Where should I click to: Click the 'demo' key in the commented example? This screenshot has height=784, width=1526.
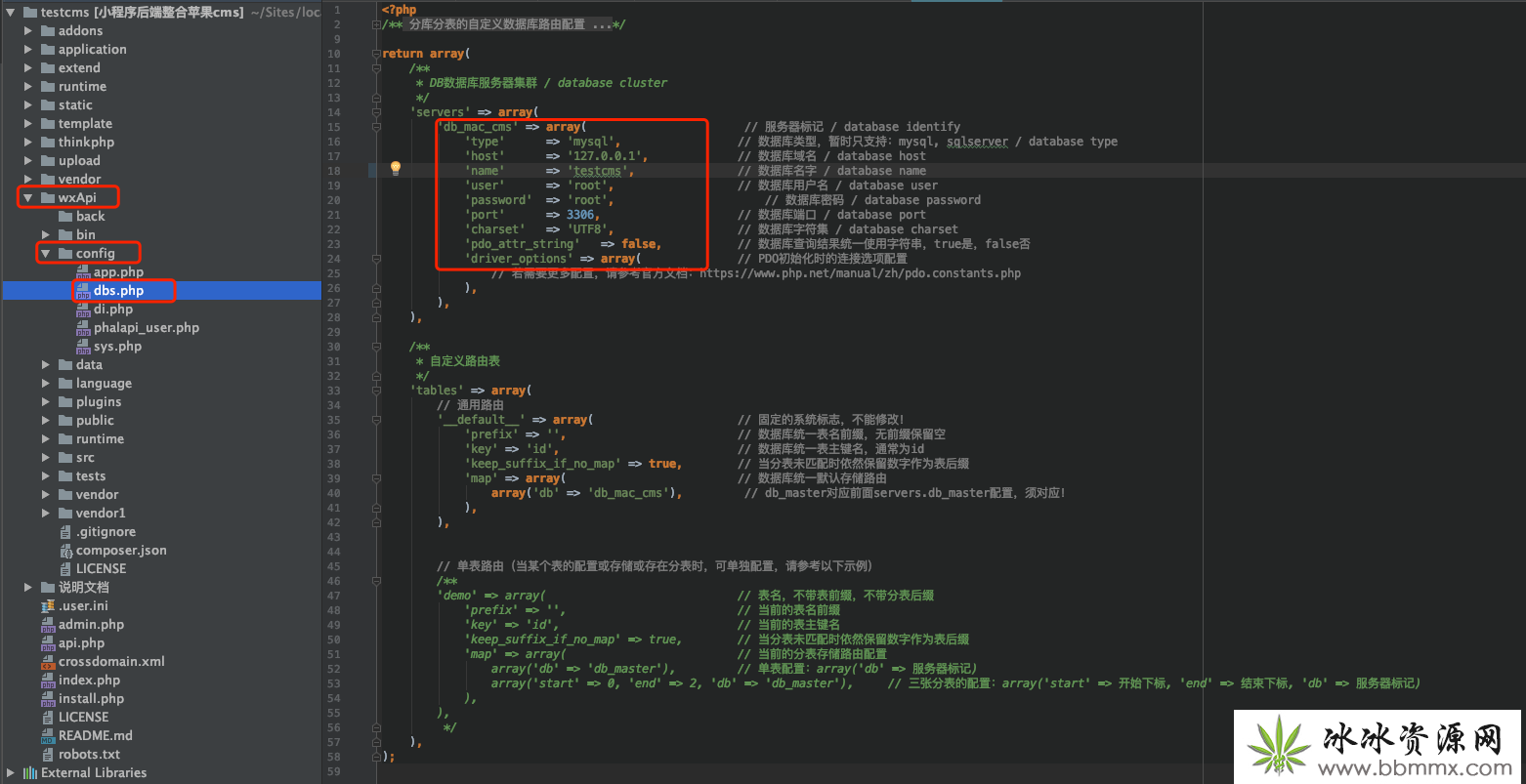click(457, 596)
